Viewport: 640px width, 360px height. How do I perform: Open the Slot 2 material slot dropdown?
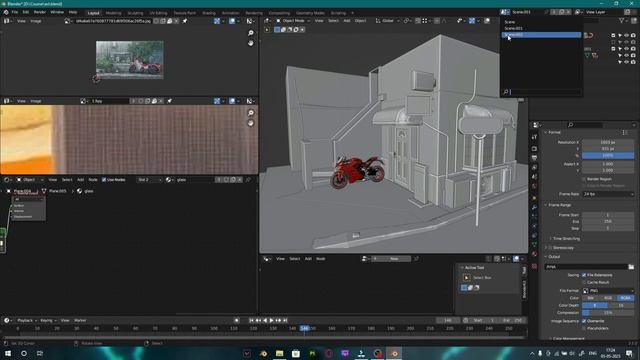[149, 180]
